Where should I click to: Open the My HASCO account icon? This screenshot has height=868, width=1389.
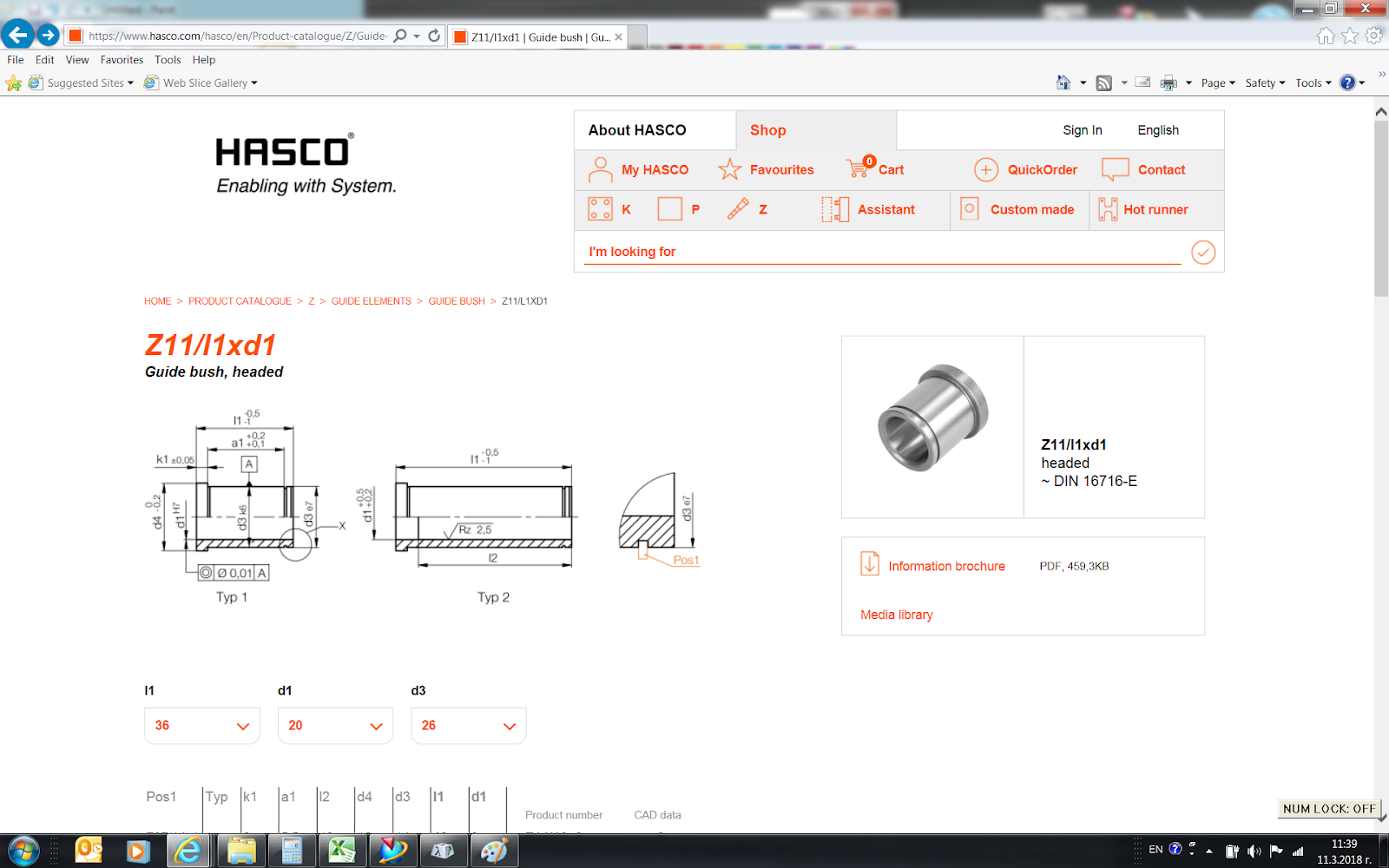click(600, 169)
